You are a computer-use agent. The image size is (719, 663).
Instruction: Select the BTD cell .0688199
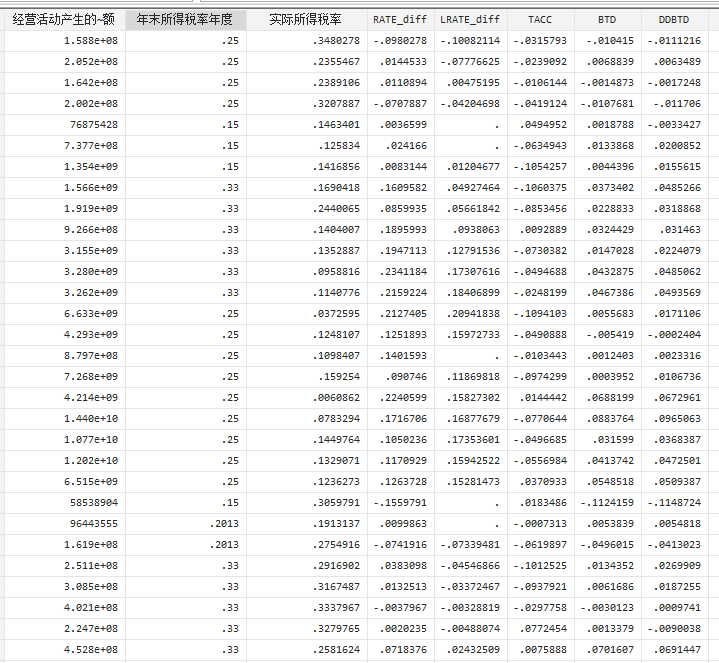coord(606,398)
